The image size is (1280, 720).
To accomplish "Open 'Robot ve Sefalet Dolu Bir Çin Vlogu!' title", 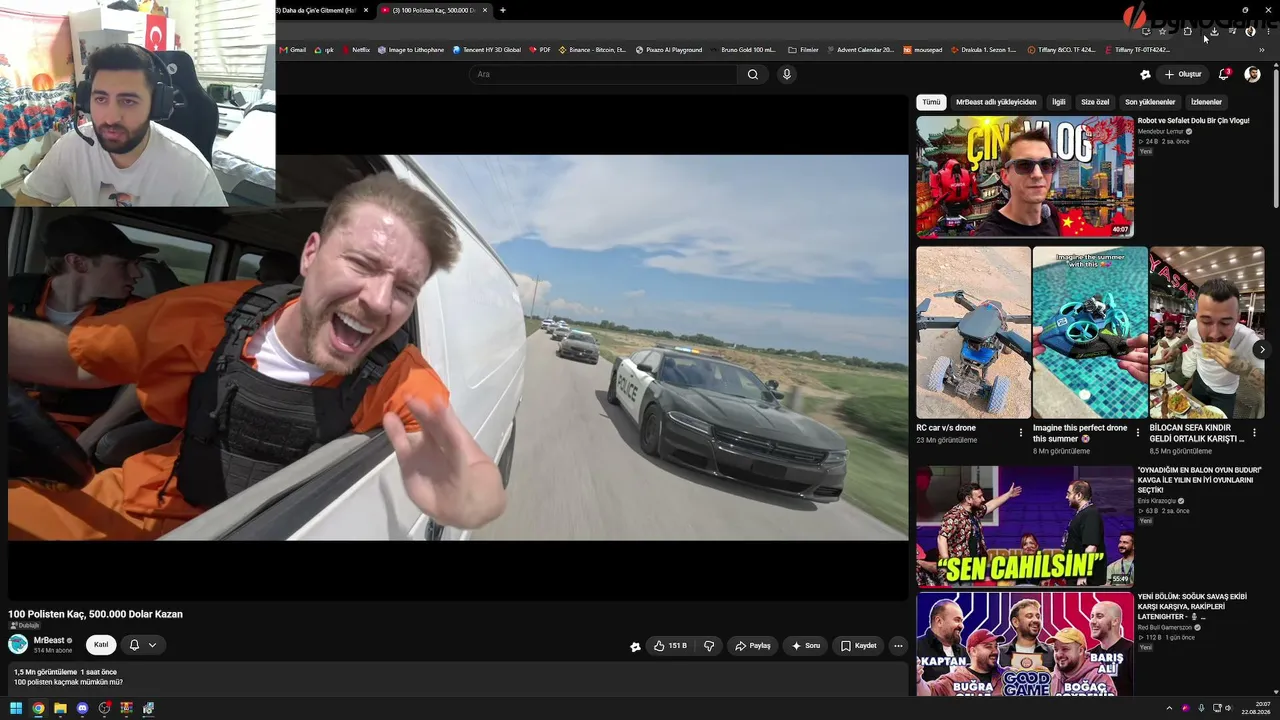I will pyautogui.click(x=1193, y=121).
